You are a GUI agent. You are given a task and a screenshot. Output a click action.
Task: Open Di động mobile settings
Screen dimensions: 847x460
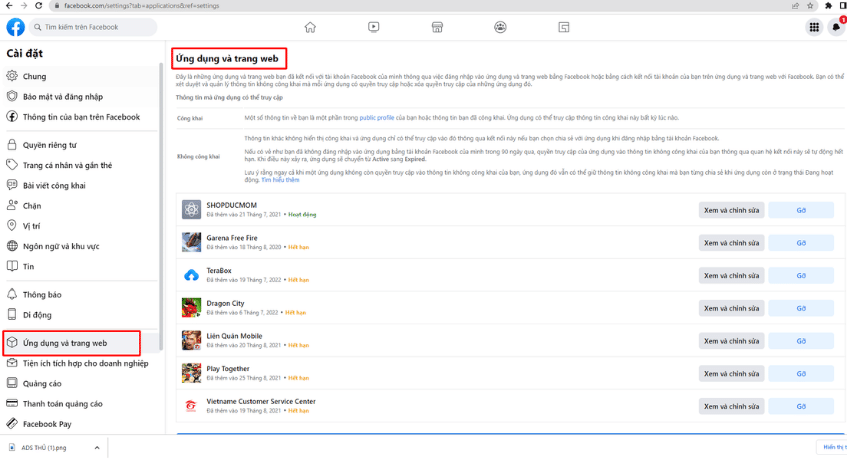tap(81, 315)
